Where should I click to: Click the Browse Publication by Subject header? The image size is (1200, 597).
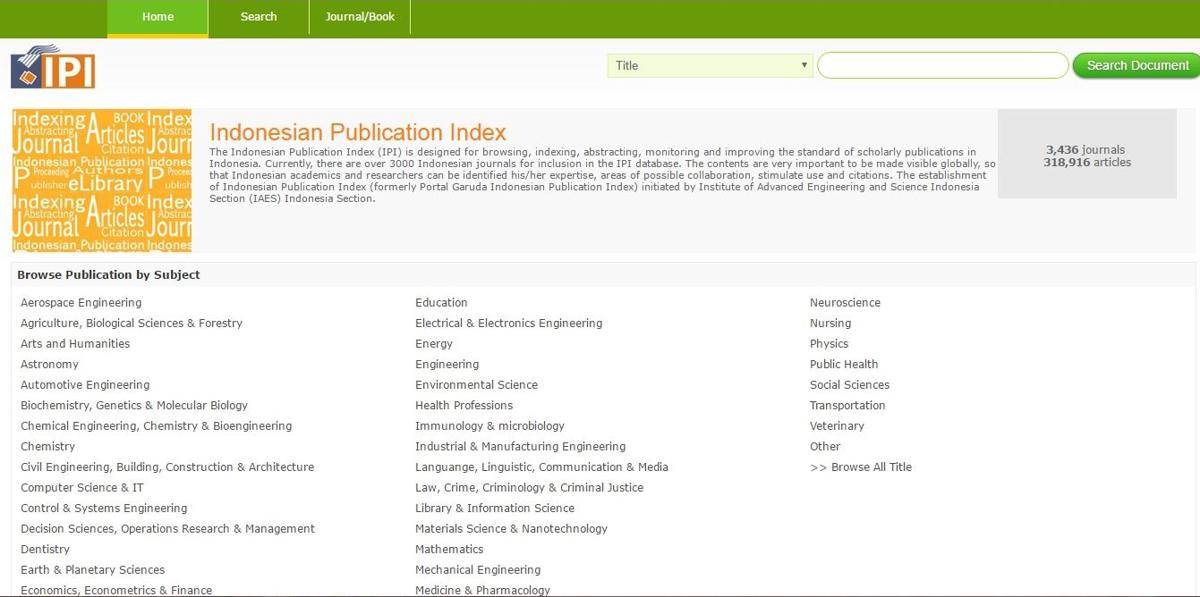pos(108,275)
